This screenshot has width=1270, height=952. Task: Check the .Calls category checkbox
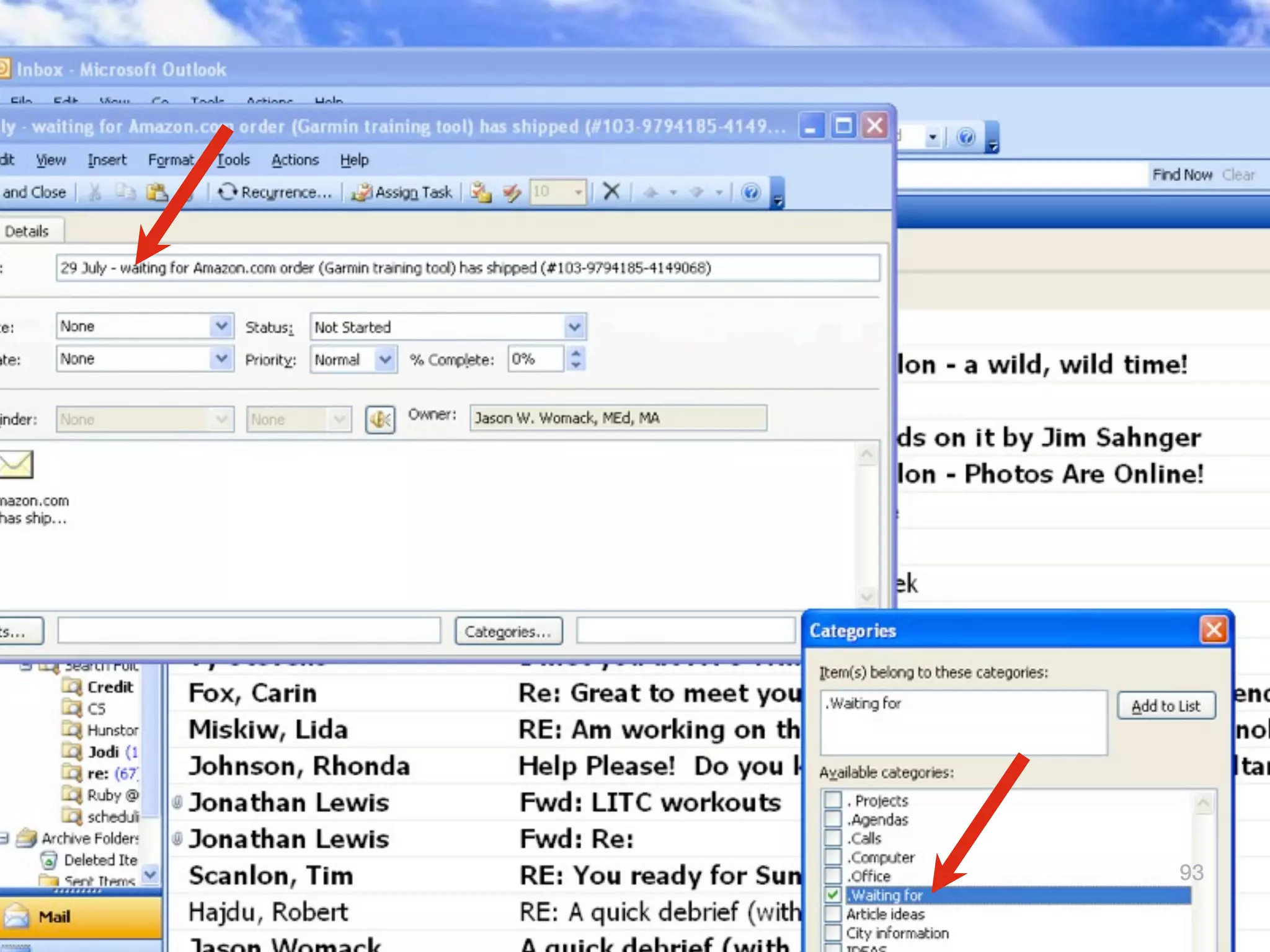pyautogui.click(x=833, y=838)
